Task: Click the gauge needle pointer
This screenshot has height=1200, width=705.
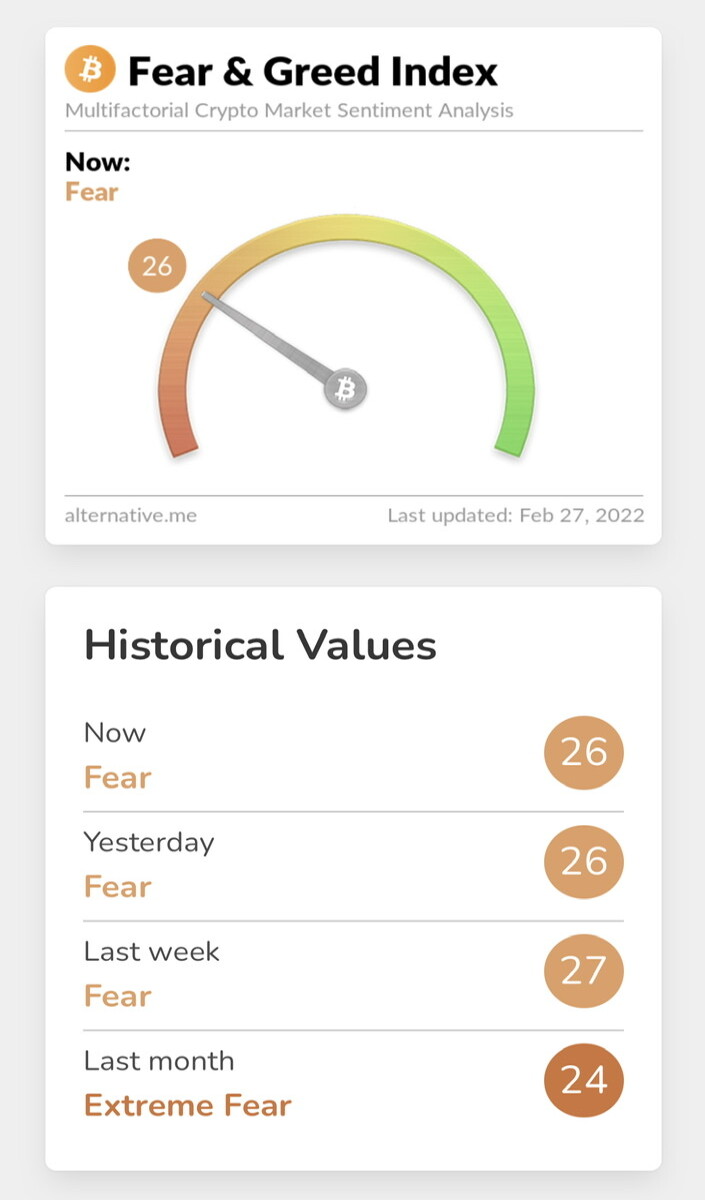Action: coord(268,338)
